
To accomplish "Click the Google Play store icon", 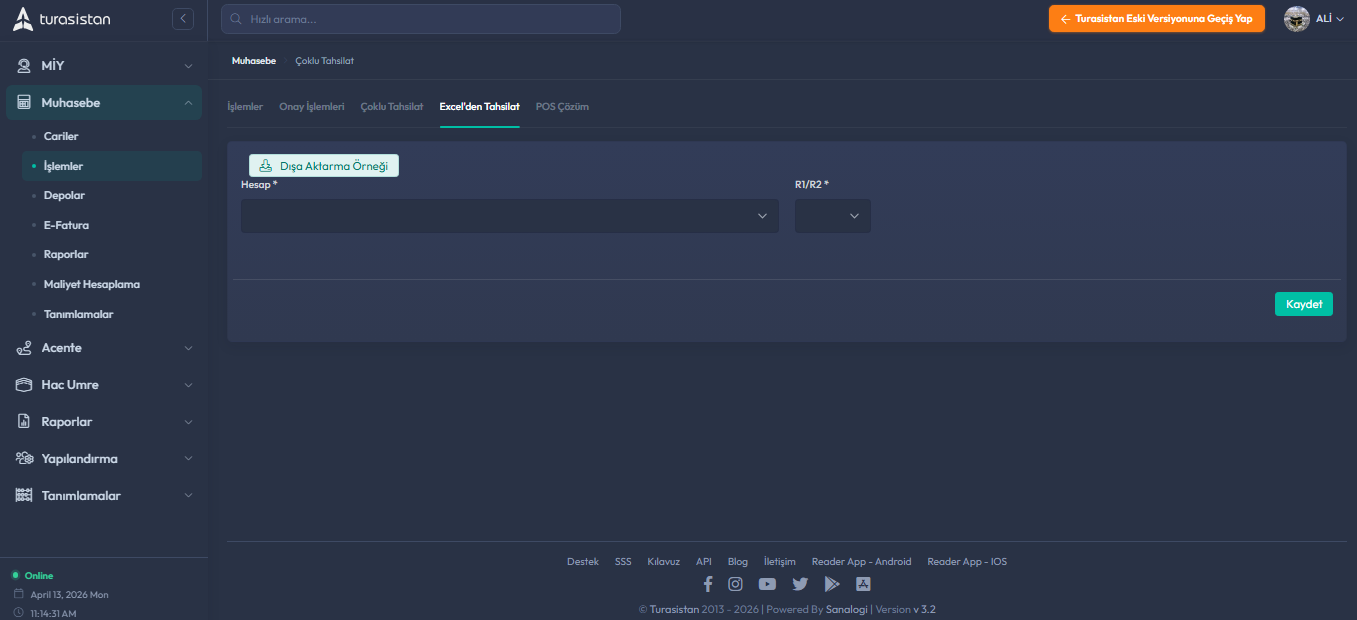I will 832,584.
